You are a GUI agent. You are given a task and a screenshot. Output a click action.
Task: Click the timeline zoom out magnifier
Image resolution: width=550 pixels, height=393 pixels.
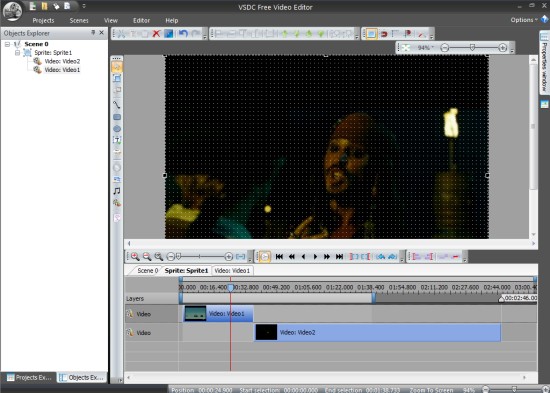[x=147, y=257]
